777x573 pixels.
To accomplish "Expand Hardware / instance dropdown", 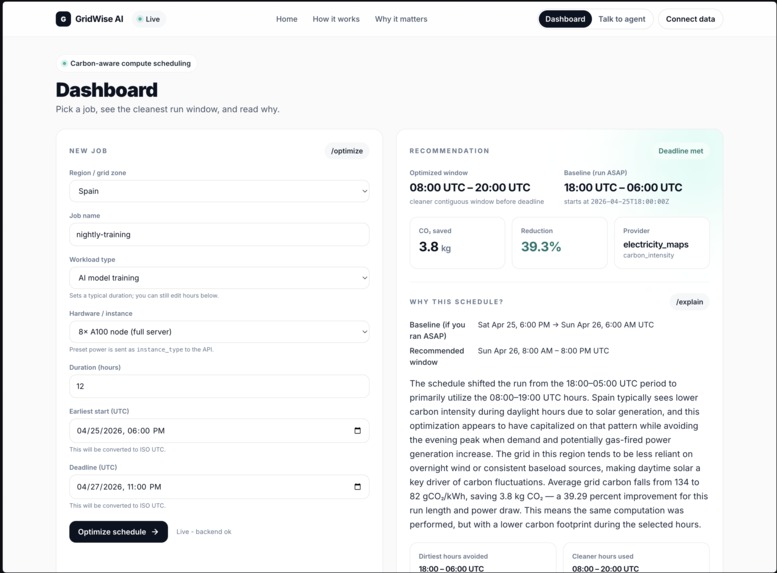I will pyautogui.click(x=219, y=332).
